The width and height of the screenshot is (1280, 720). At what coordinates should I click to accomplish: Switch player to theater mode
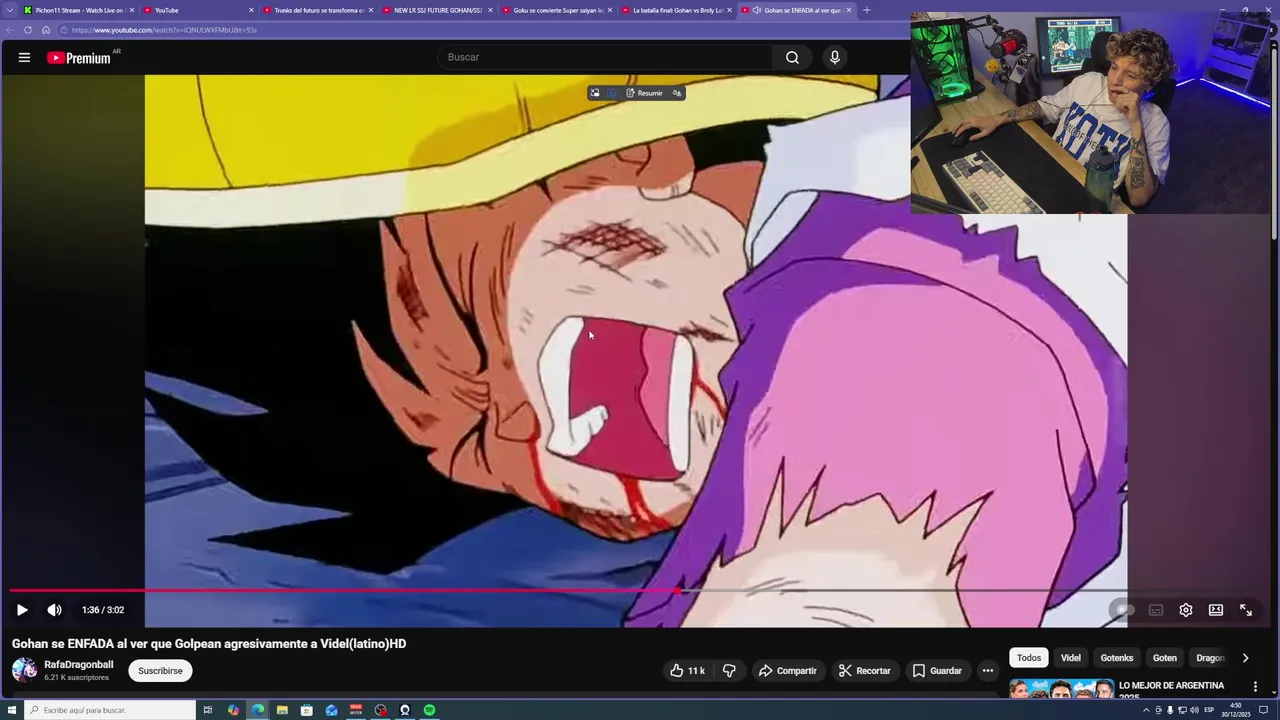(1216, 610)
